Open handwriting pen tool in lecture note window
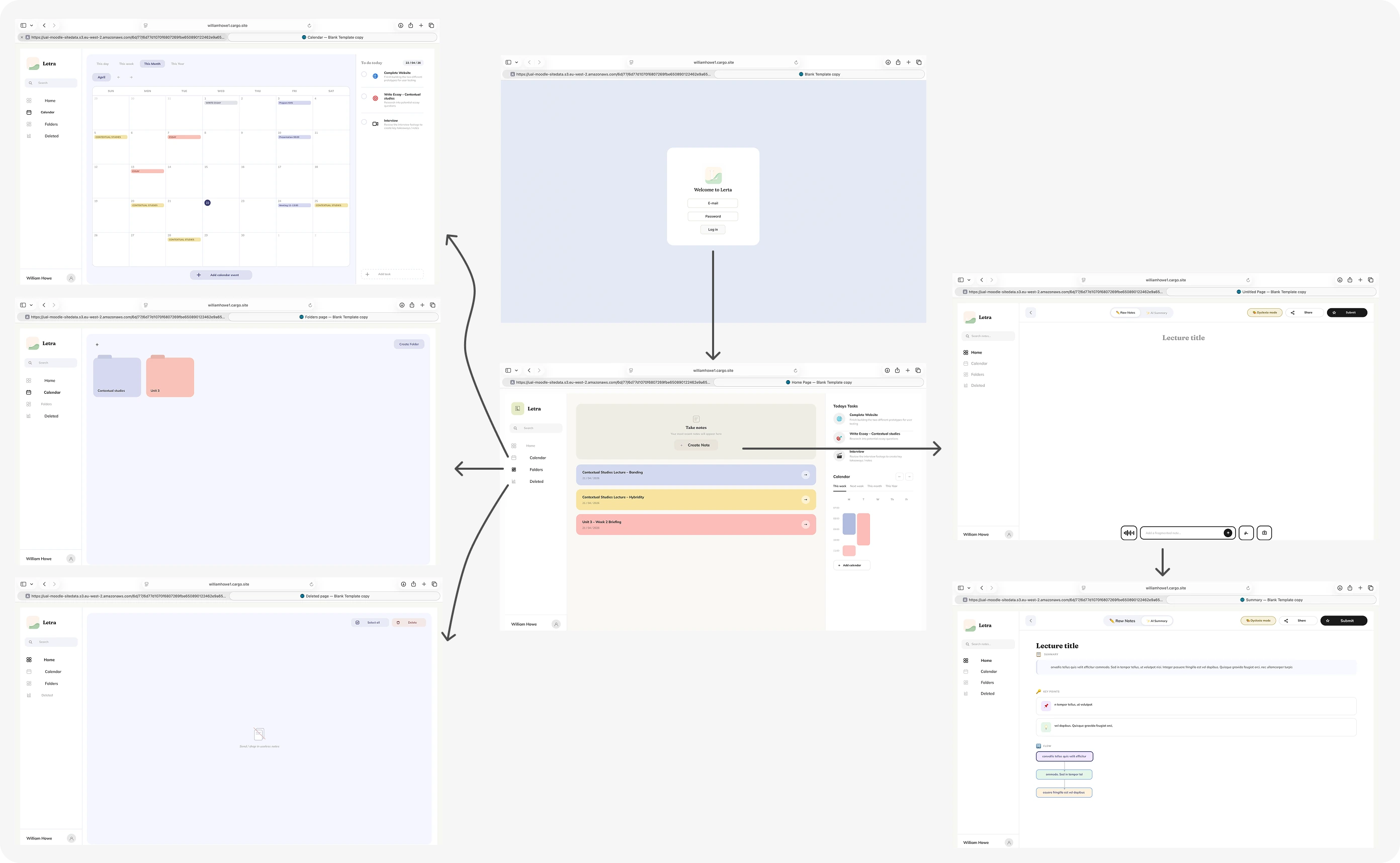Image resolution: width=1400 pixels, height=863 pixels. tap(1246, 533)
